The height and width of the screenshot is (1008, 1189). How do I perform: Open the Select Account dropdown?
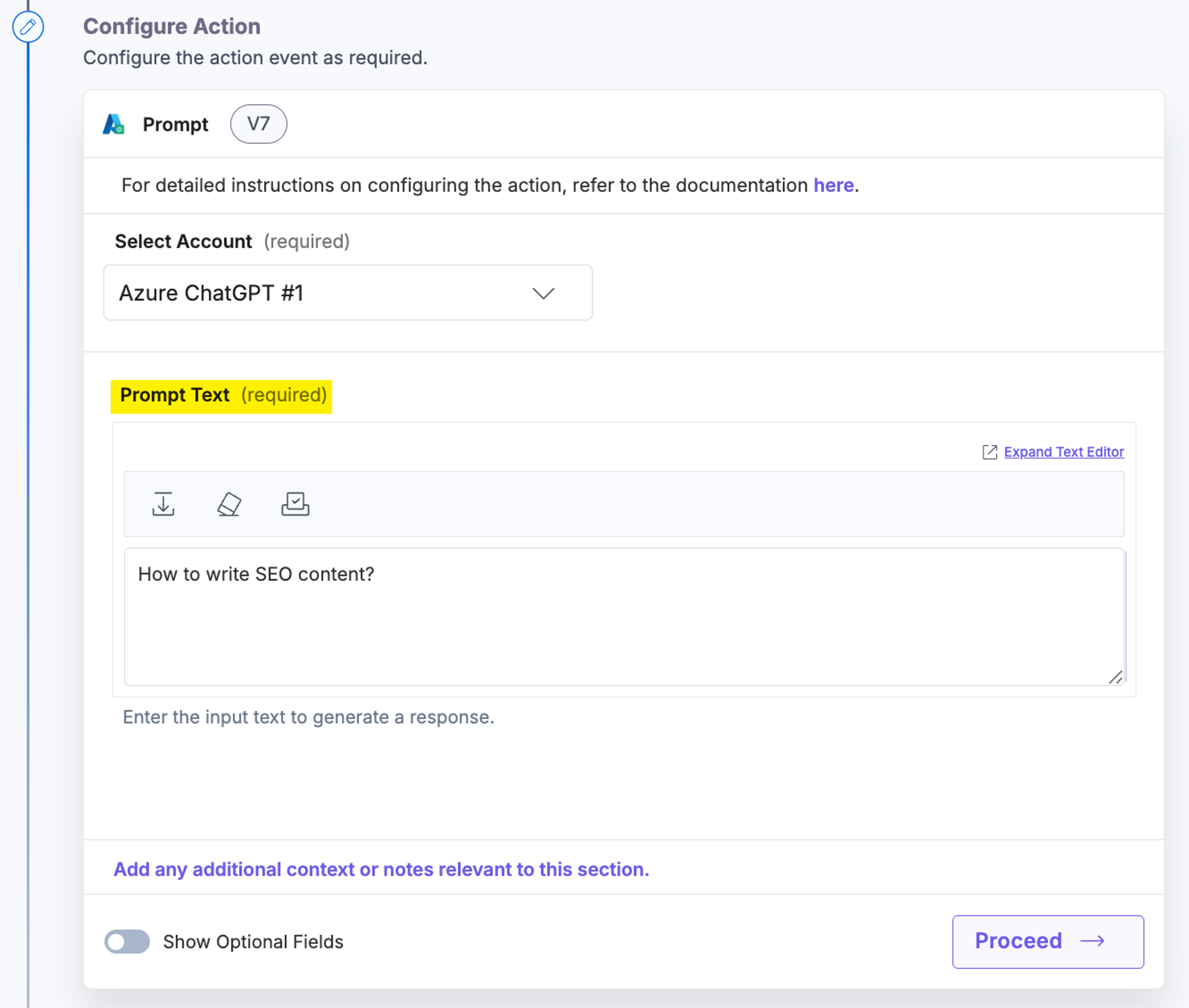347,292
